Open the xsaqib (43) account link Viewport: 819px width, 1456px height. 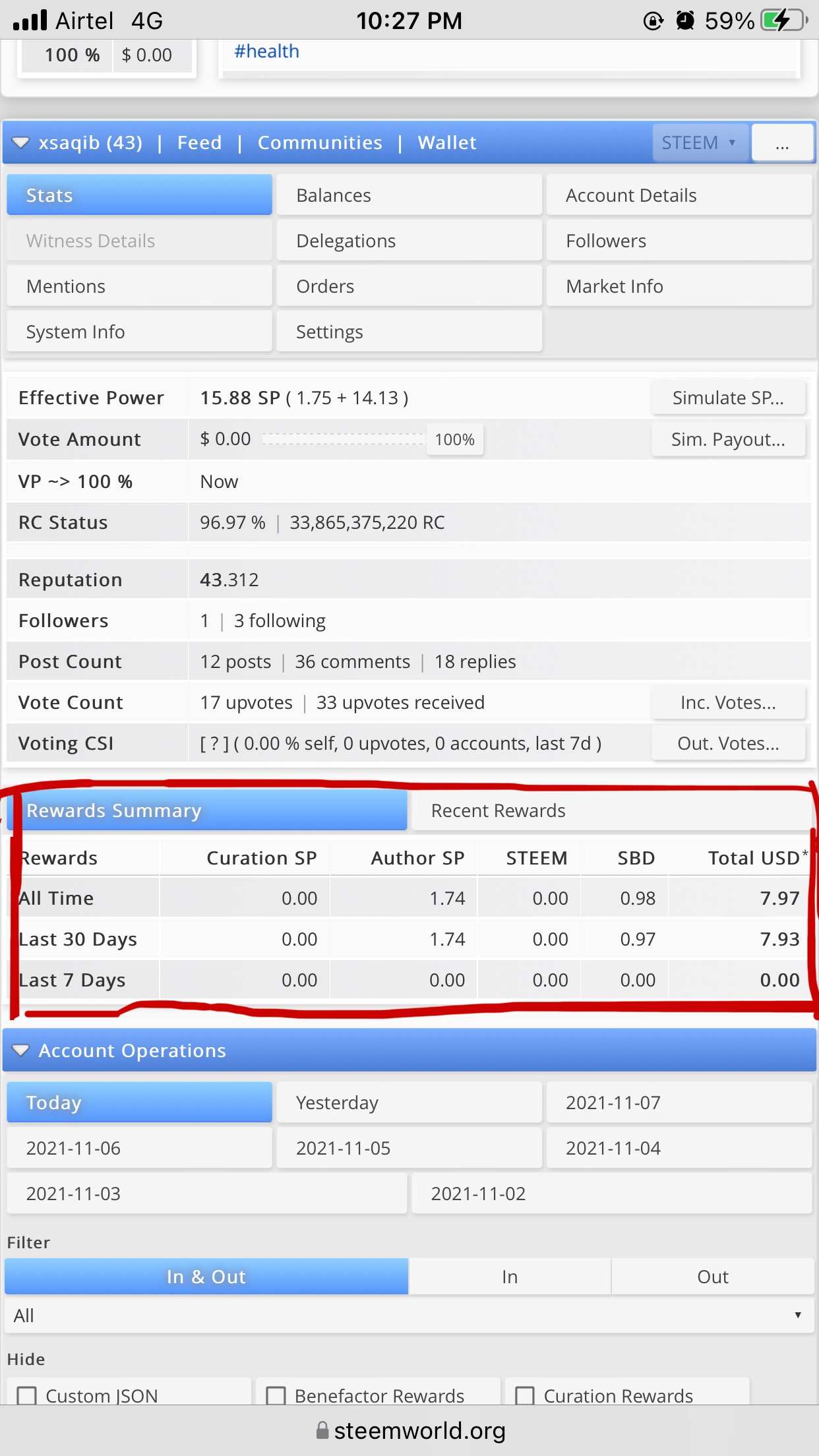tap(90, 142)
